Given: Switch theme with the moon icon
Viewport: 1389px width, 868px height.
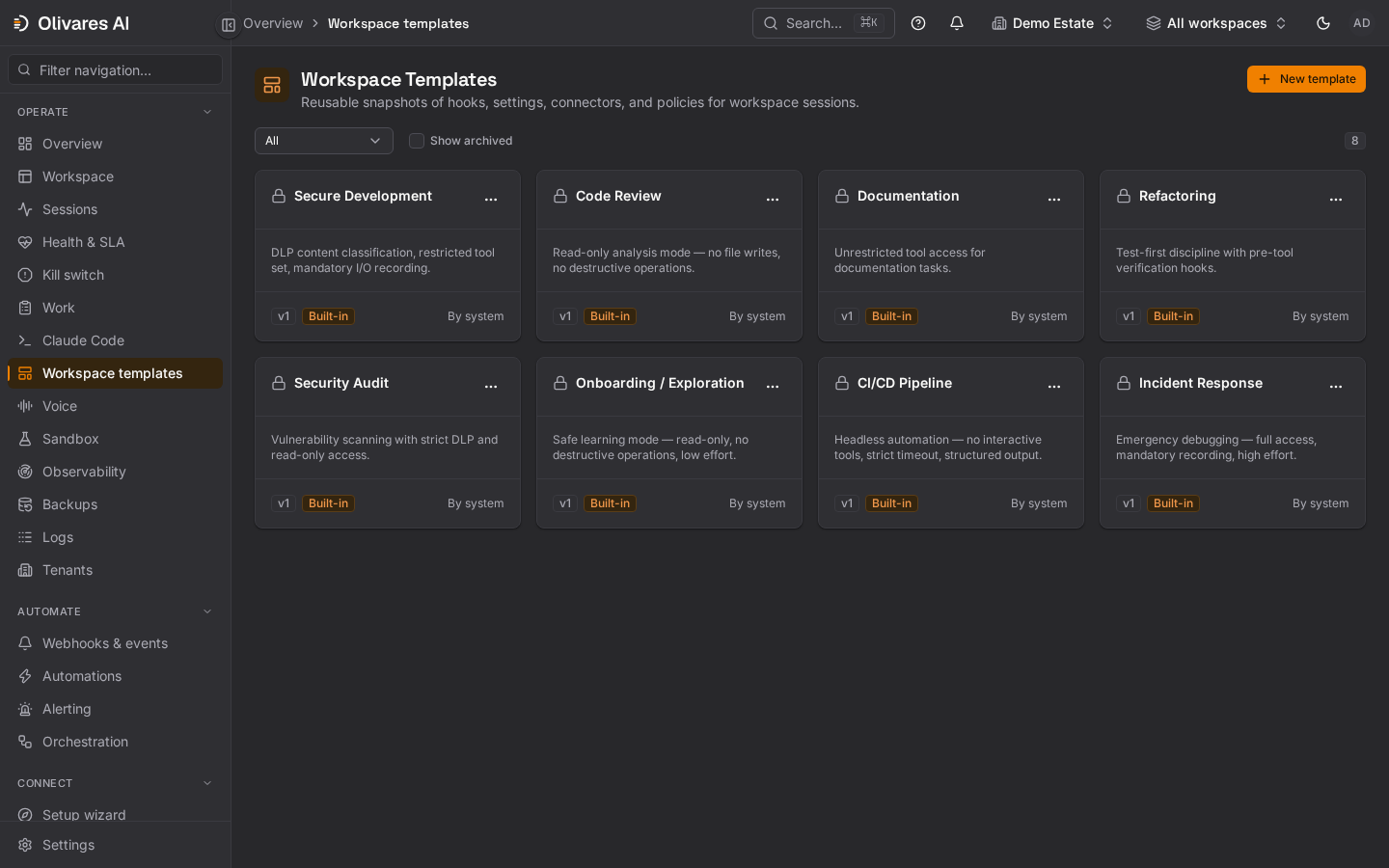Looking at the screenshot, I should 1323,23.
